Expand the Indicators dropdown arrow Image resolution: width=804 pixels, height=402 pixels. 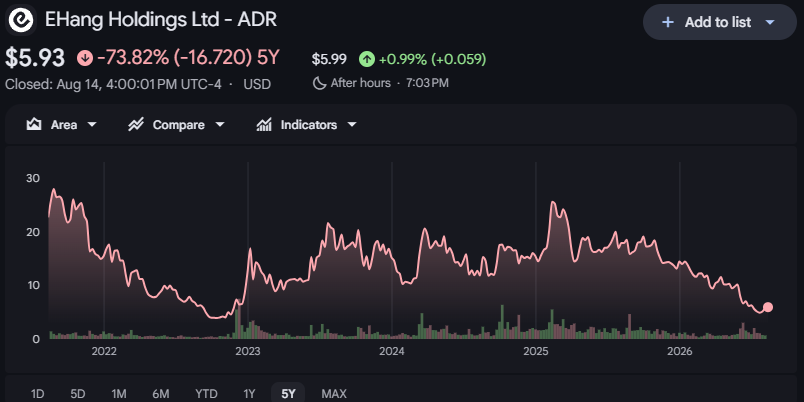[352, 125]
